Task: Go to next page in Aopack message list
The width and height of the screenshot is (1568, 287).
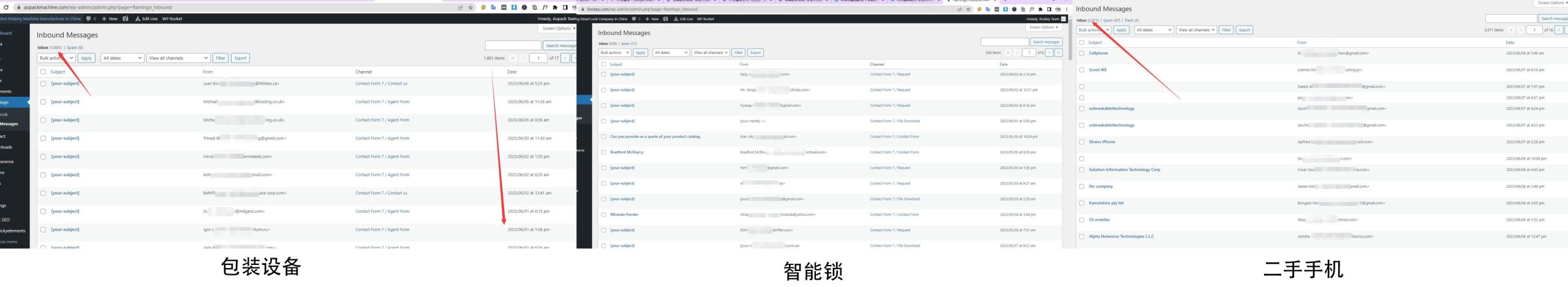Action: tap(565, 58)
